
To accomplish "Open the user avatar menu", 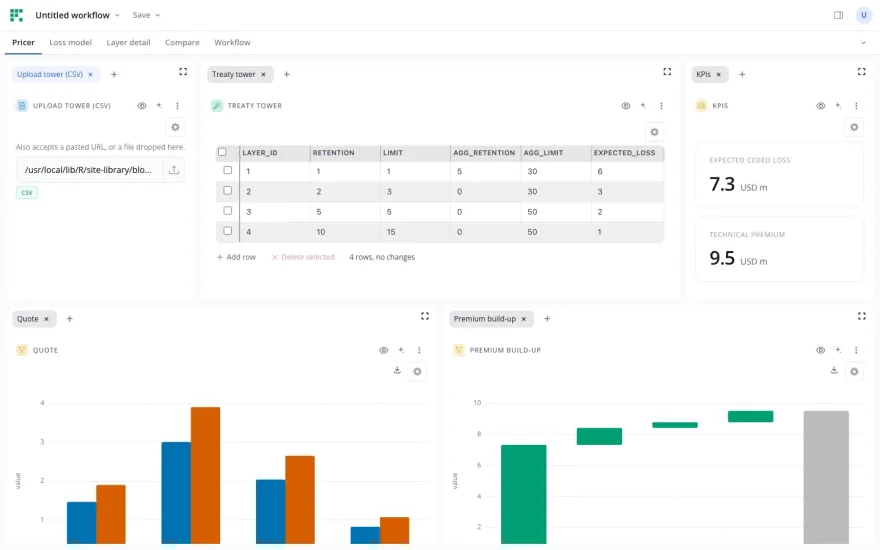I will click(x=864, y=15).
